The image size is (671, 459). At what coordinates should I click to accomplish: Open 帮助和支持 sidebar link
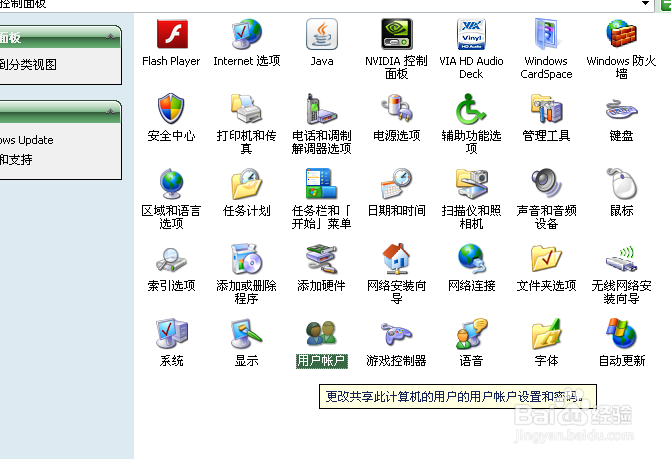[16, 160]
